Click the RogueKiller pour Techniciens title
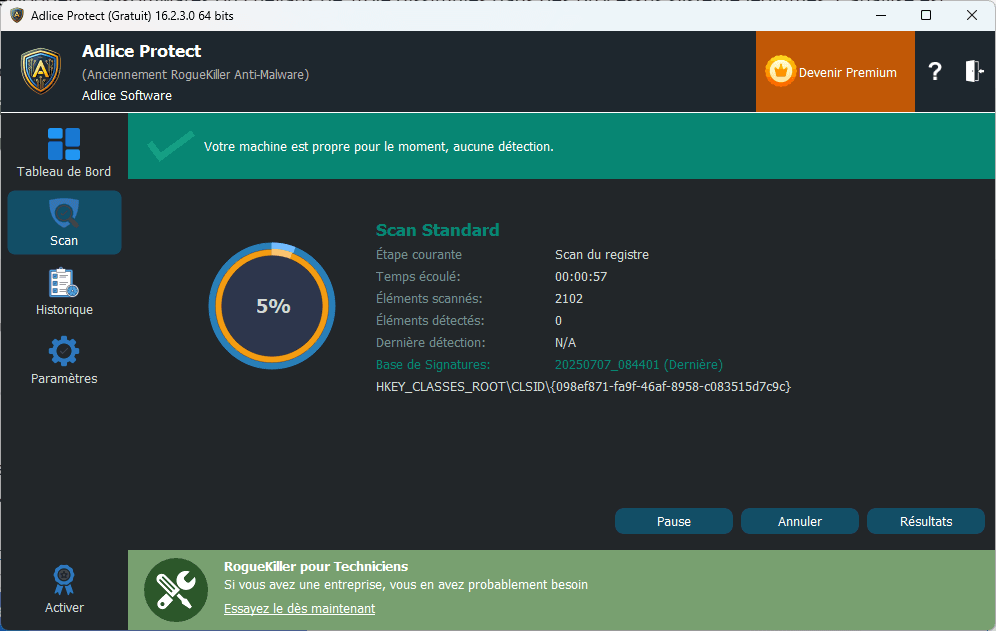This screenshot has width=996, height=631. [x=316, y=566]
